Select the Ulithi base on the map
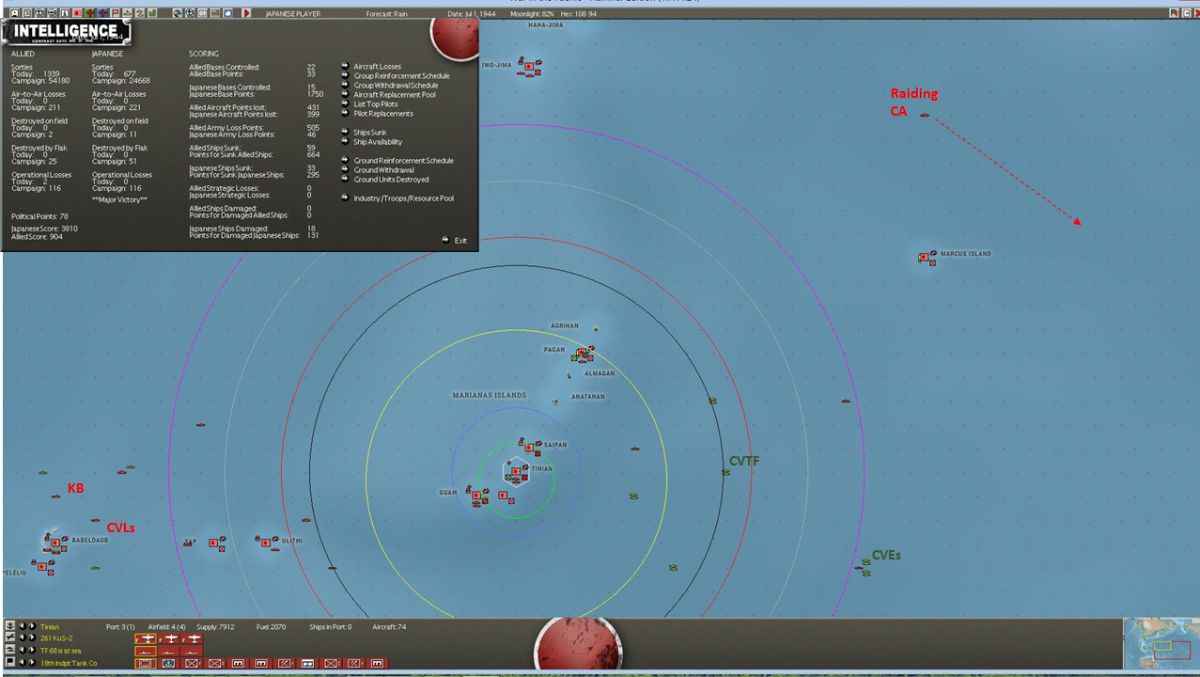Image resolution: width=1200 pixels, height=677 pixels. pyautogui.click(x=267, y=542)
